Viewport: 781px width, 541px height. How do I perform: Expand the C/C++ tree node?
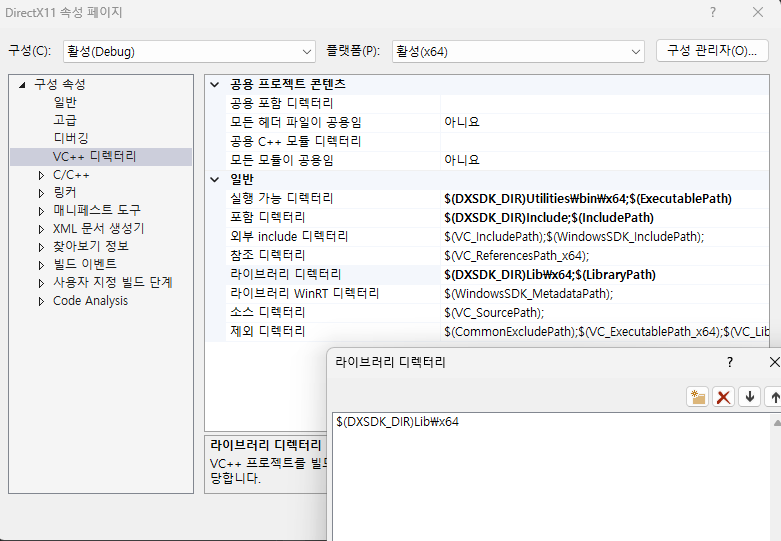pyautogui.click(x=41, y=175)
